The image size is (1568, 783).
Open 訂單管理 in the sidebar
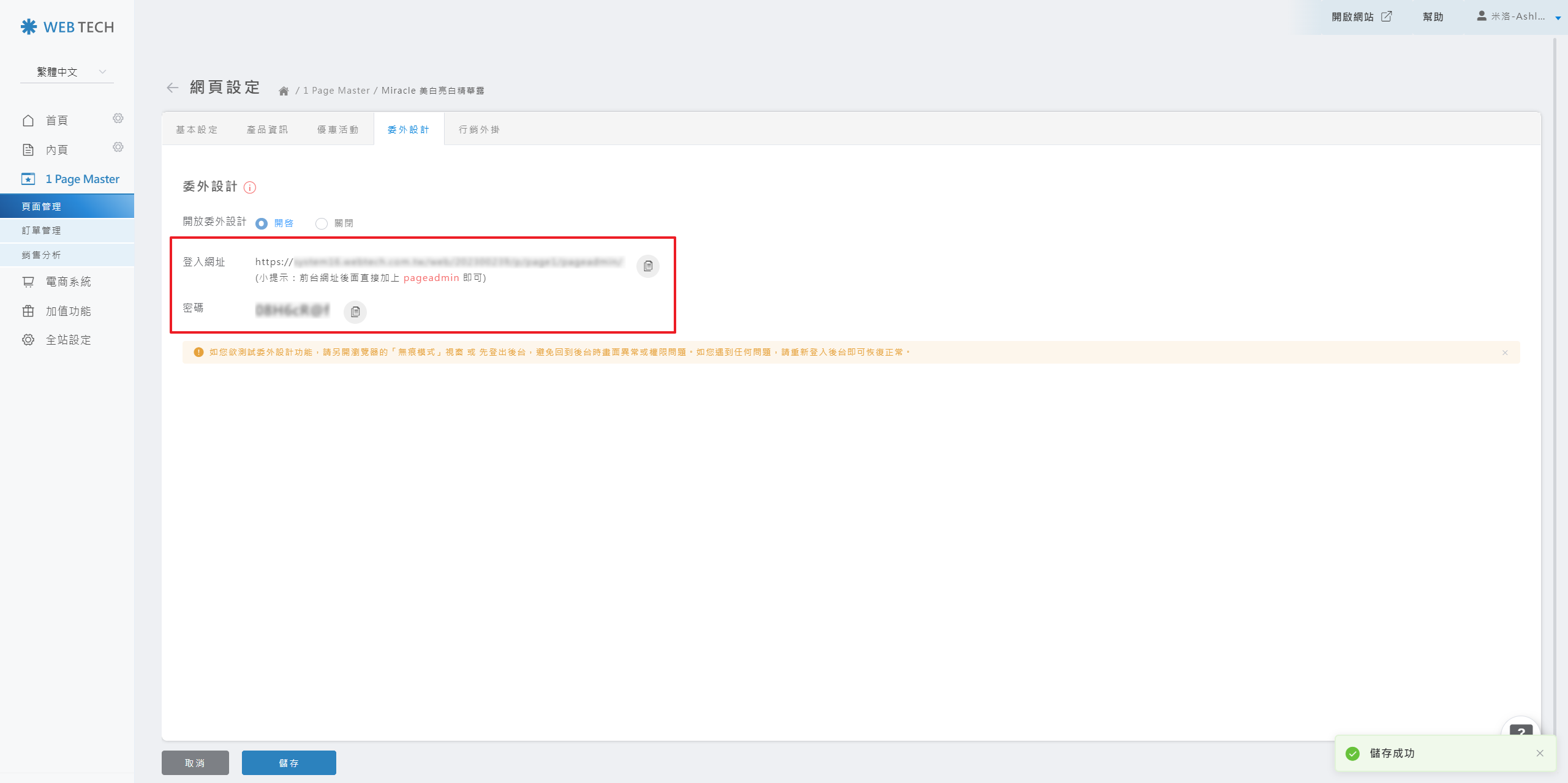pos(42,231)
